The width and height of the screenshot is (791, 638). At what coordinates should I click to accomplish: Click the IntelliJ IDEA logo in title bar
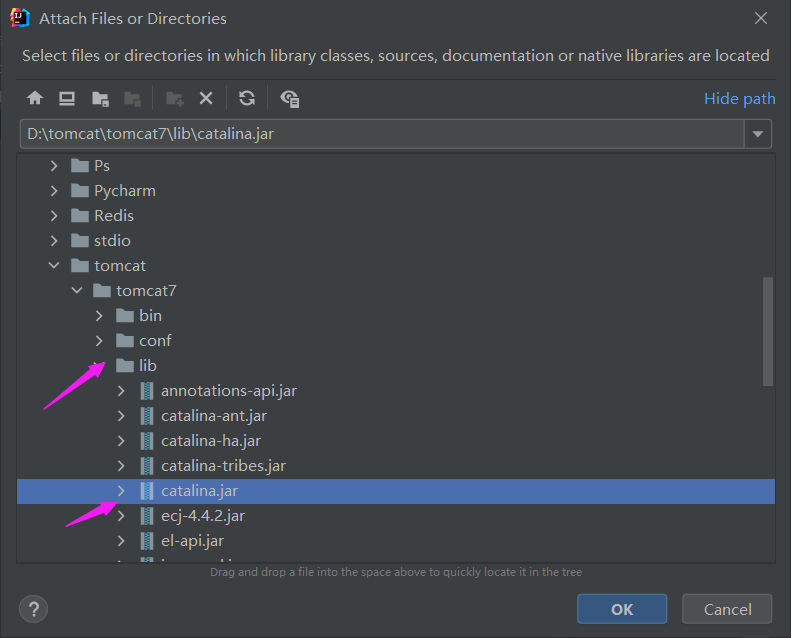tap(20, 18)
